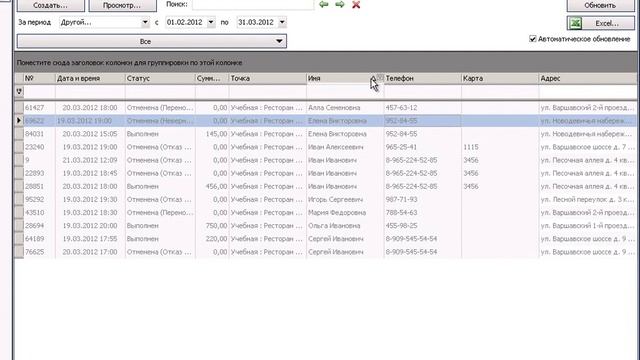Viewport: 640px width, 360px height.
Task: Click name cell Ольга Ивановна
Action: tap(345, 225)
